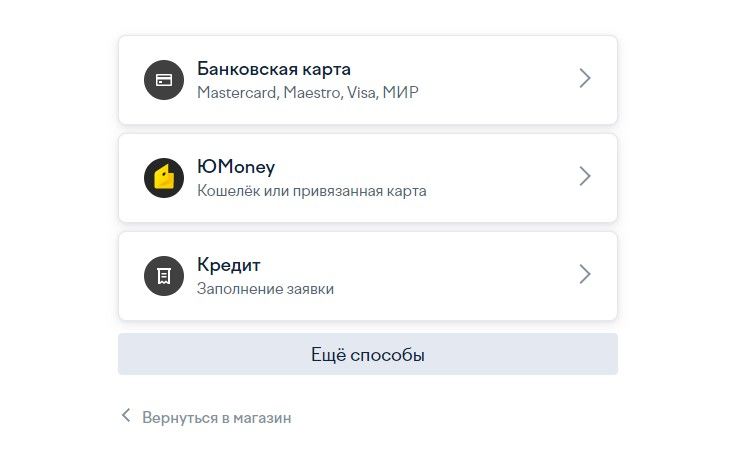
Task: Choose the whole ЮMoney payment card
Action: pos(368,178)
